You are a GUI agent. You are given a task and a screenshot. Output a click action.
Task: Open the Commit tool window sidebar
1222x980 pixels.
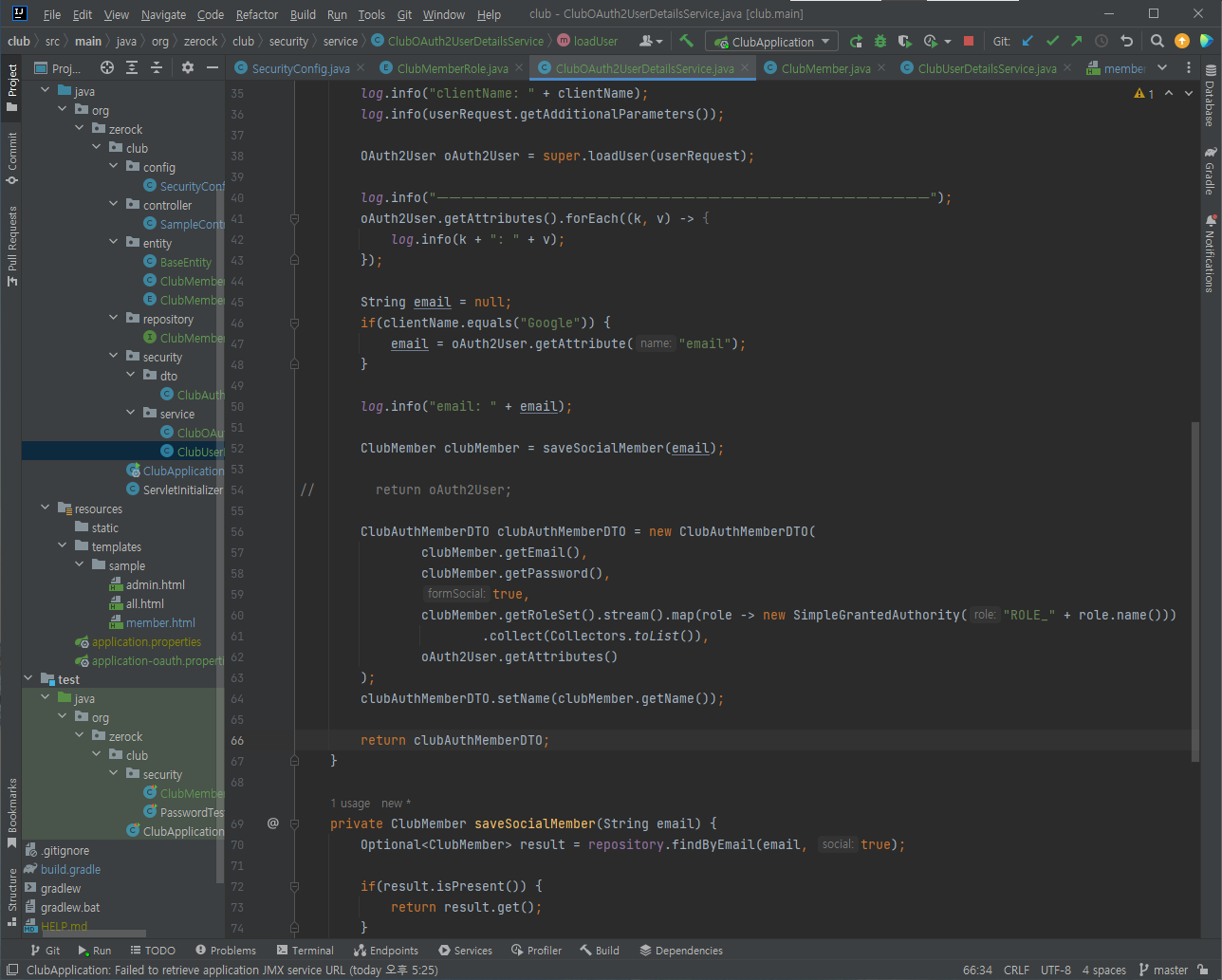[x=11, y=158]
